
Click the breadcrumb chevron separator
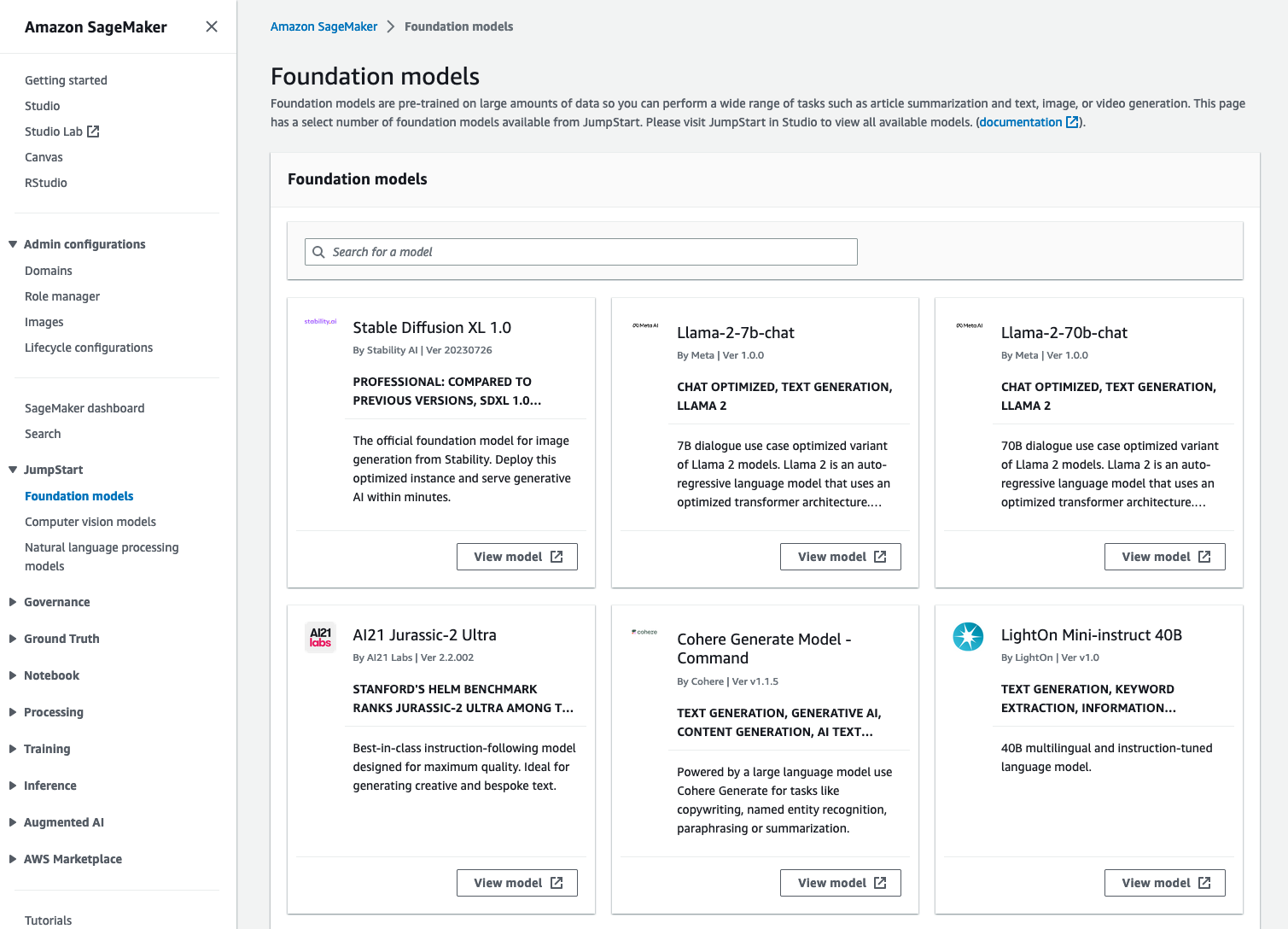click(391, 26)
